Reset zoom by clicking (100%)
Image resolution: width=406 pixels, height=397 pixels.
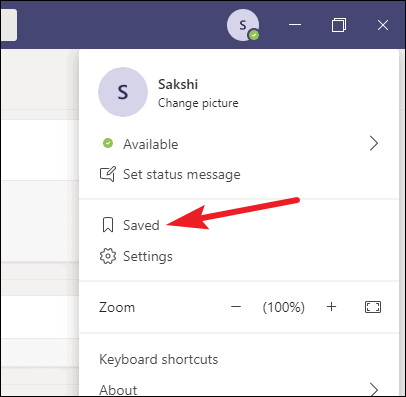(284, 307)
